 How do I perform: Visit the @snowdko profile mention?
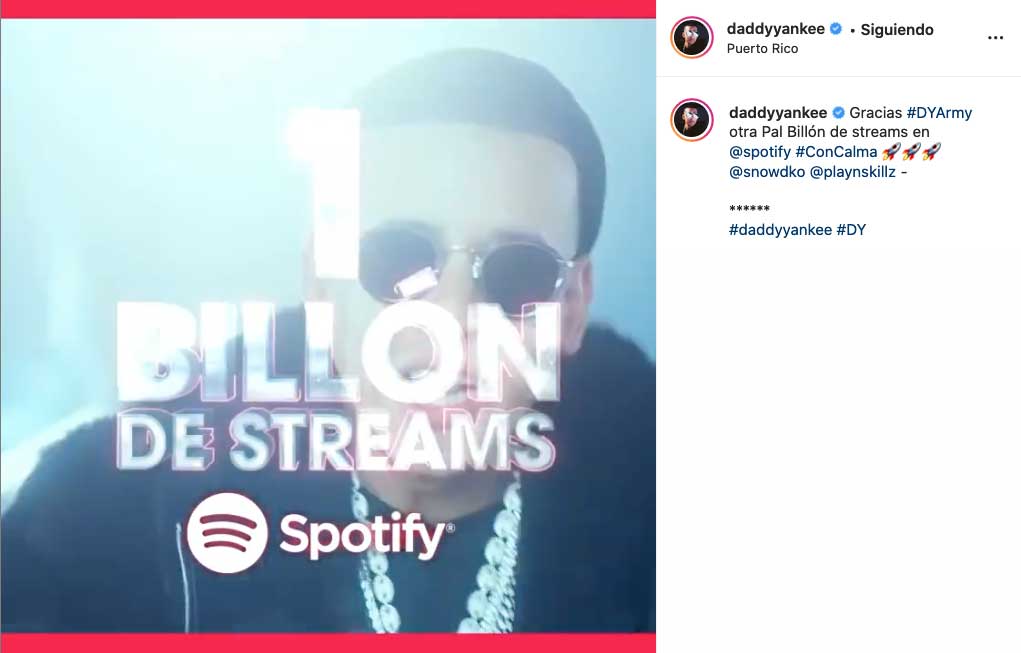767,172
